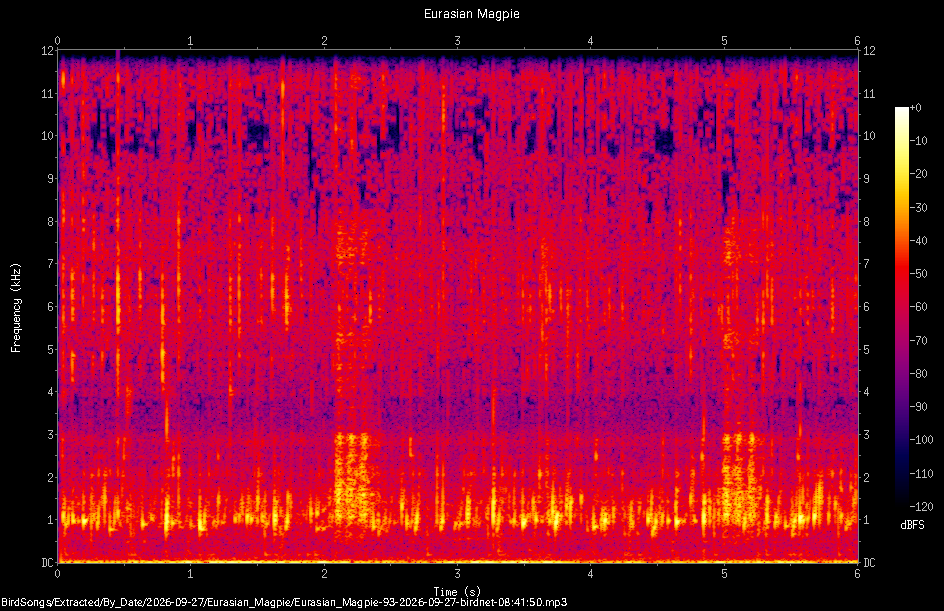Image resolution: width=944 pixels, height=611 pixels.
Task: Click the '9' label on the right frequency axis
Action: pyautogui.click(x=867, y=179)
